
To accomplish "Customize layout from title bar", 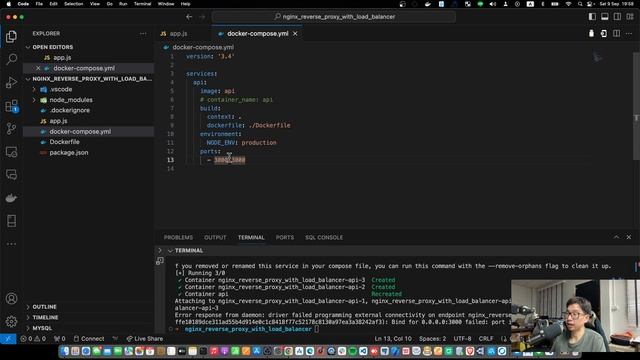I will (x=630, y=17).
